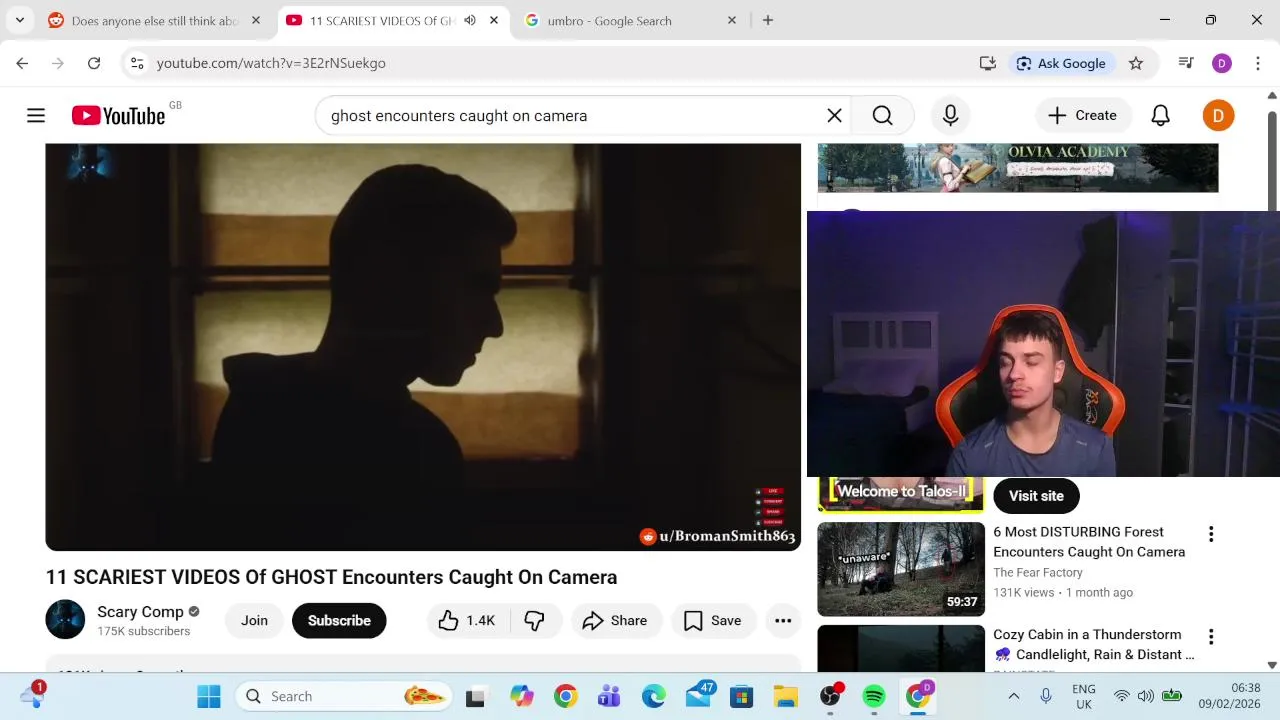Open Microsoft Store from the taskbar
1280x720 pixels.
pos(742,696)
